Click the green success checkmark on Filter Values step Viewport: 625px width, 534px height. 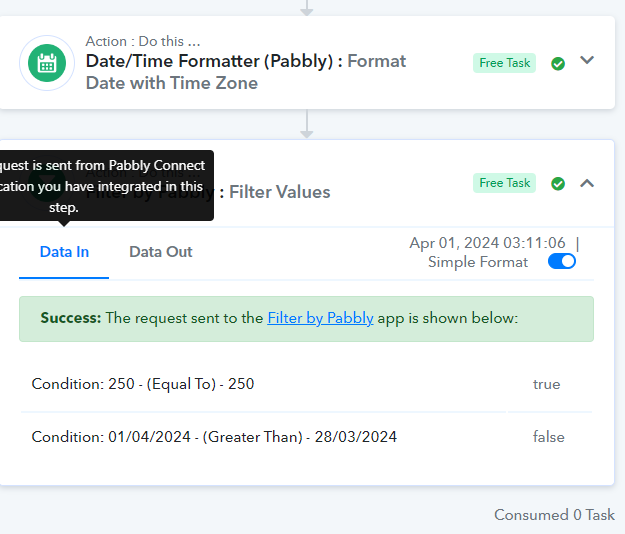[x=558, y=183]
